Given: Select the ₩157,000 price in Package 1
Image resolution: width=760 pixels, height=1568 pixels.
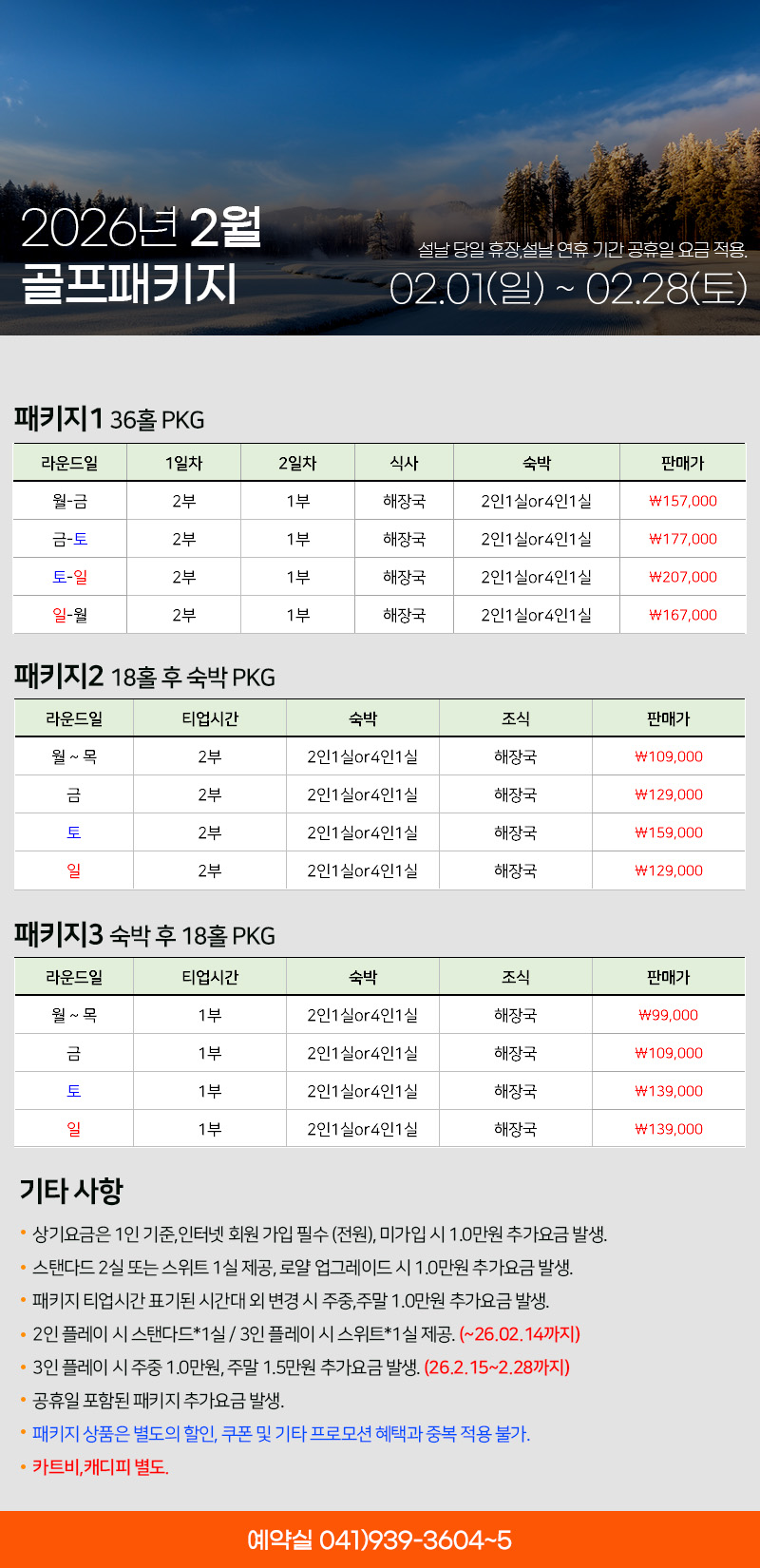Looking at the screenshot, I should click(x=683, y=501).
